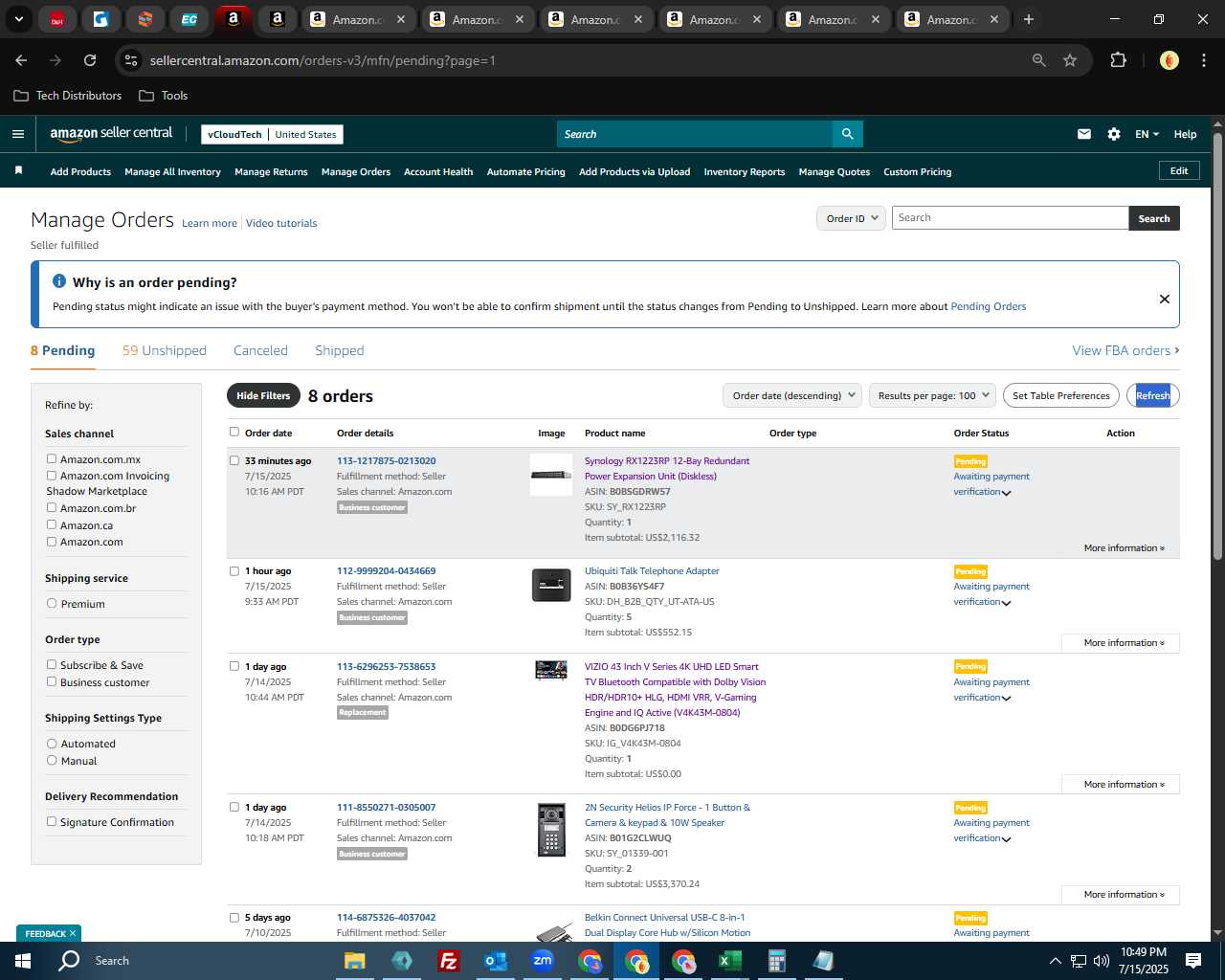The height and width of the screenshot is (980, 1225).
Task: Open the Results per page dropdown
Action: click(x=933, y=395)
